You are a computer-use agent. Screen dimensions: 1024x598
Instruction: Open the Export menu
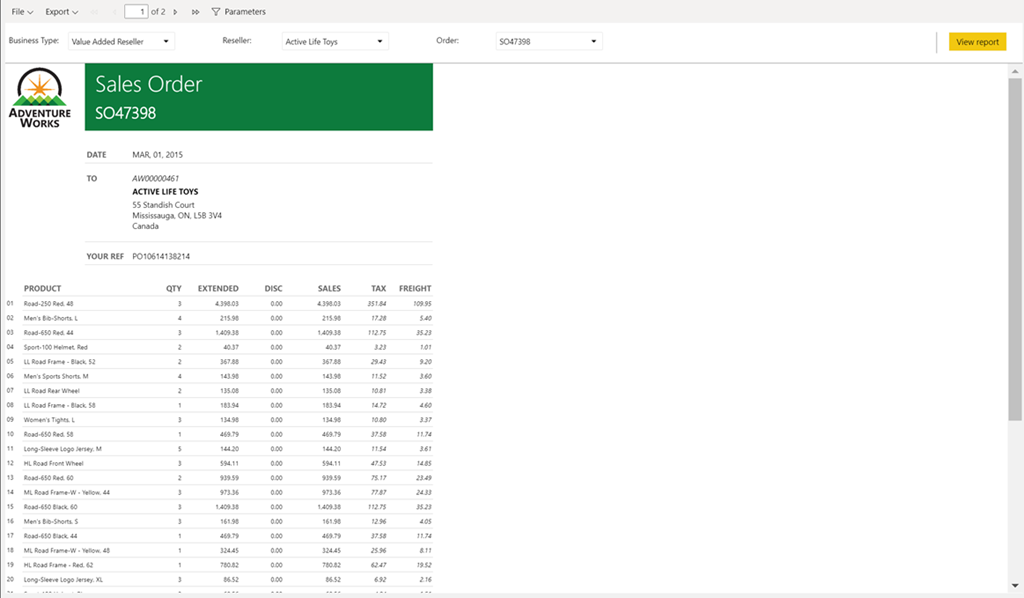[62, 12]
